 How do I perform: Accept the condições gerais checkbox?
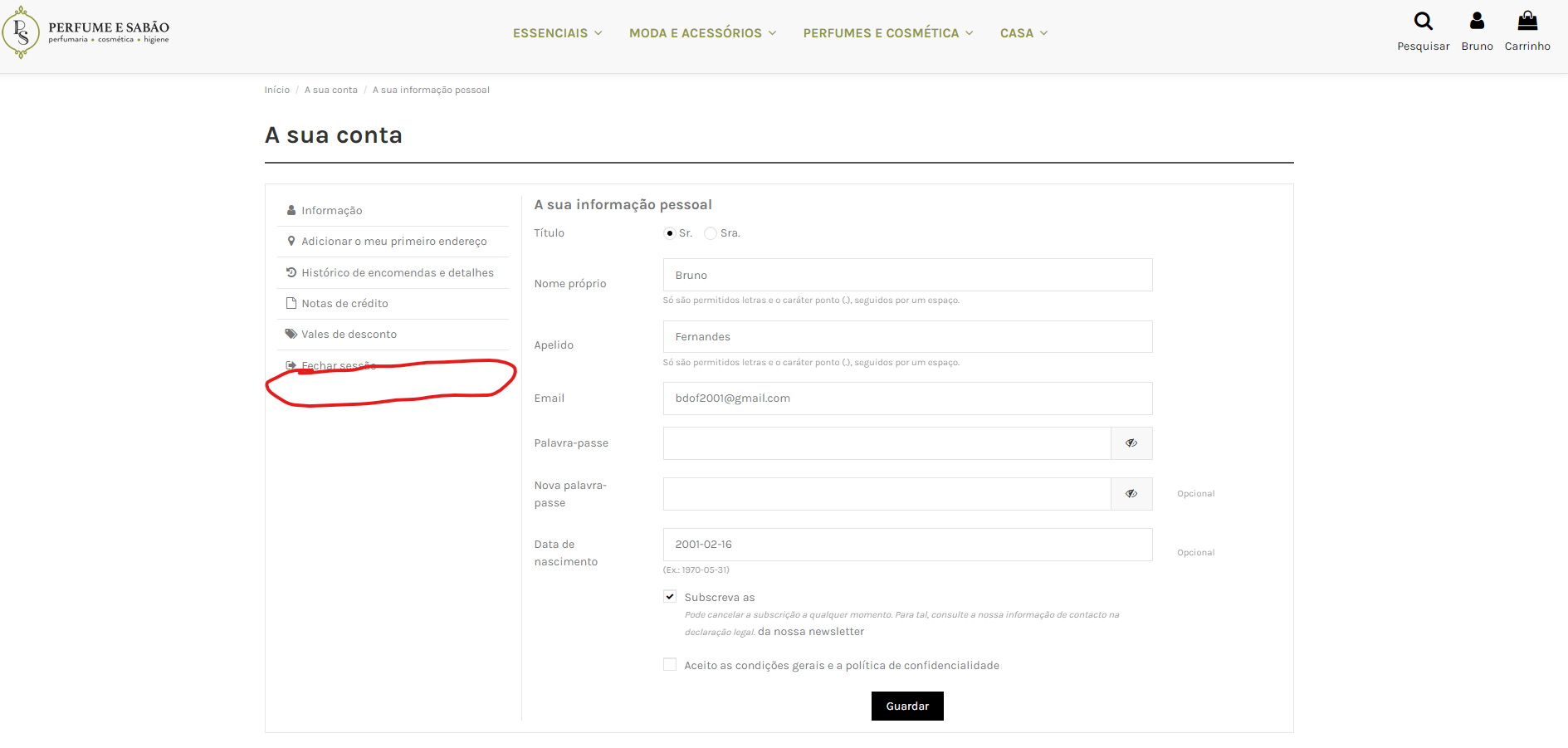(x=670, y=664)
